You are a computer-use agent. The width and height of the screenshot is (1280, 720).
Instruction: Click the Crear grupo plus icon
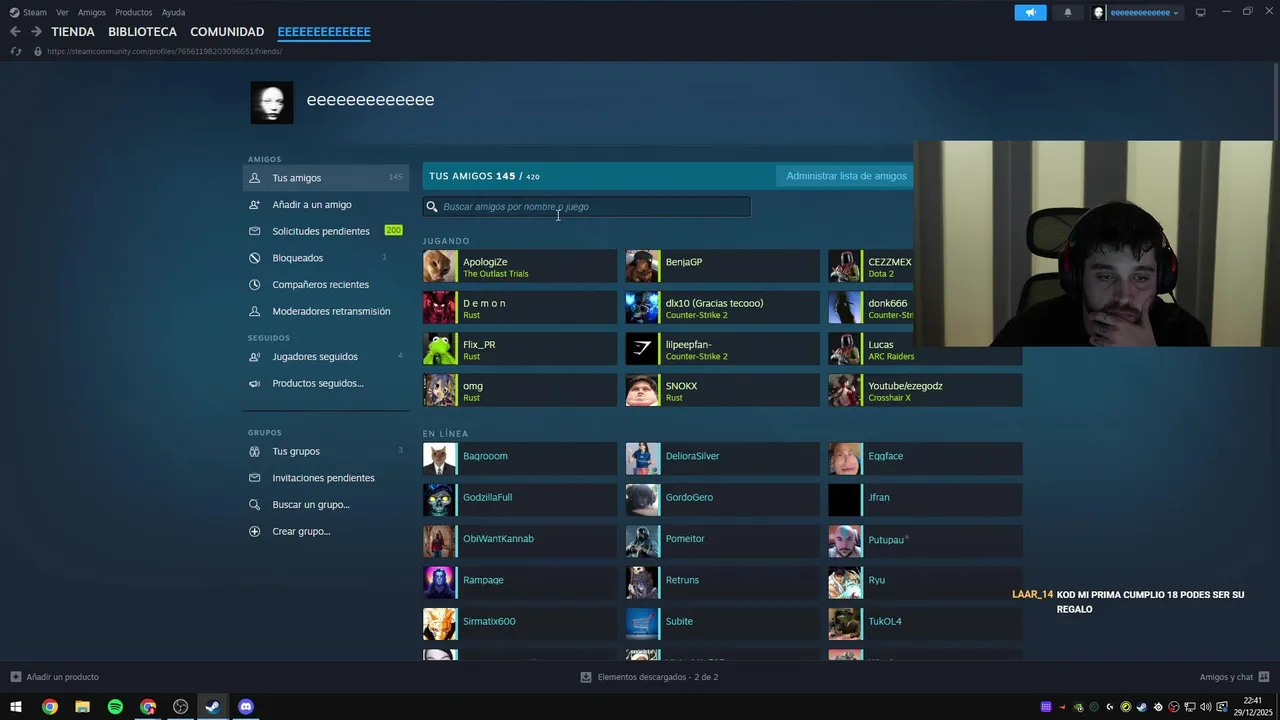(254, 532)
